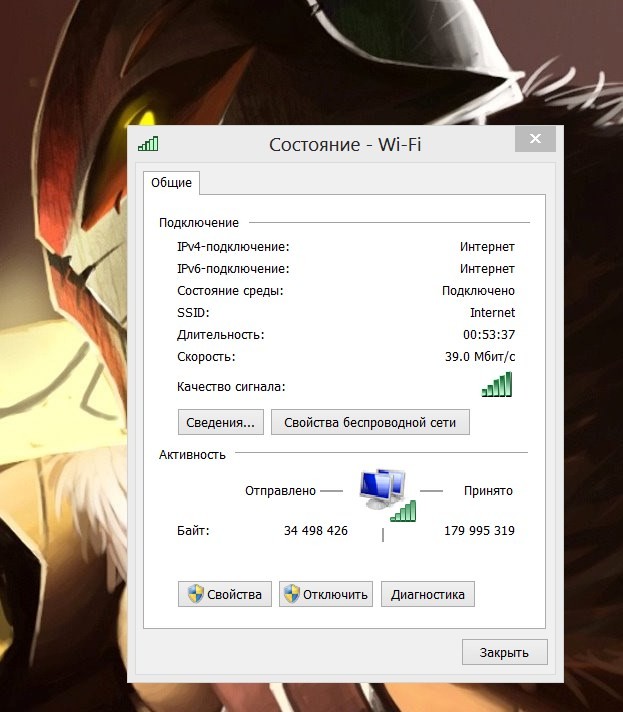
Task: Run Диагностика troubleshooting
Action: pos(428,594)
